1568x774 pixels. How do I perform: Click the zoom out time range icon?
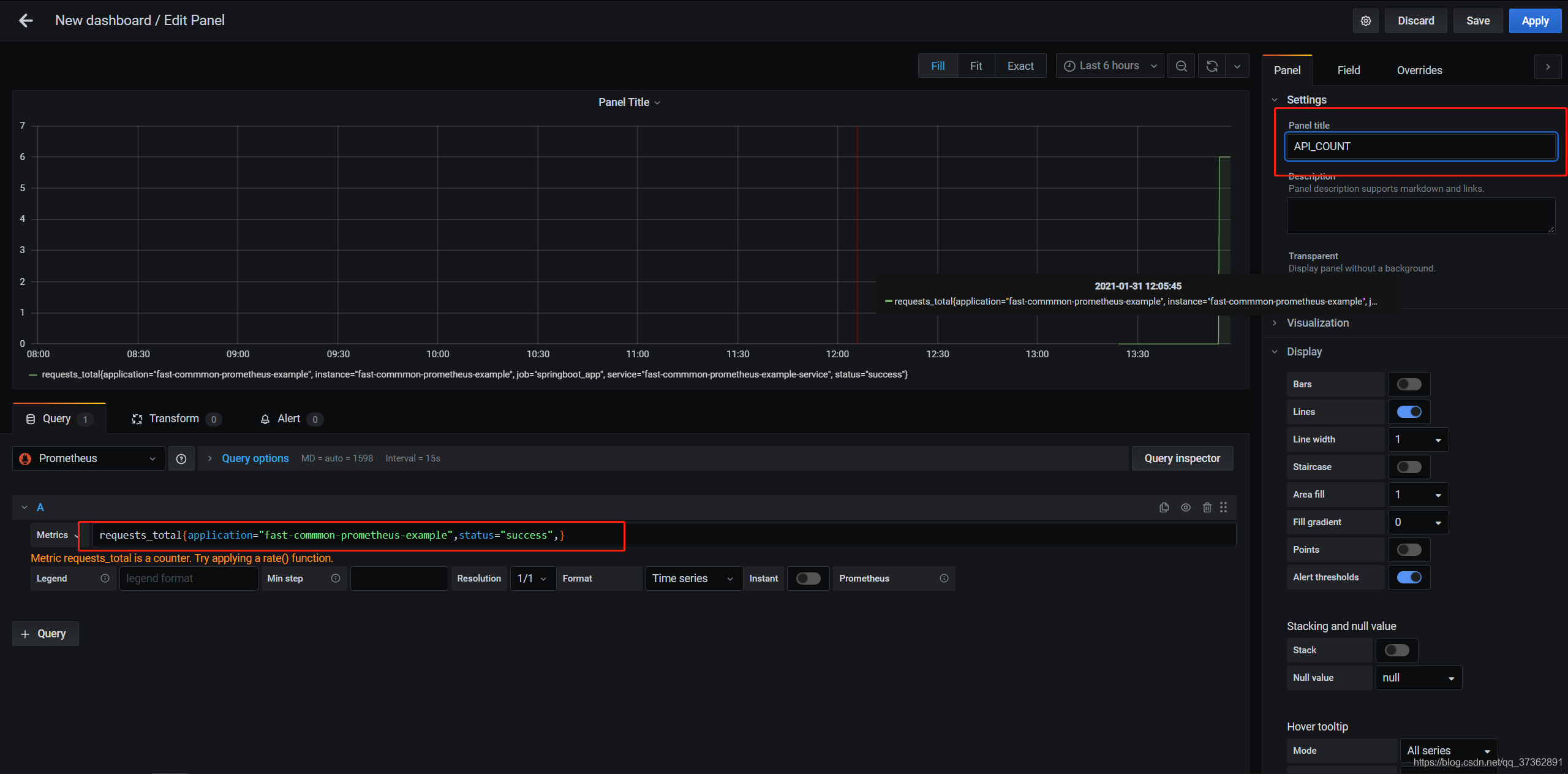coord(1182,66)
